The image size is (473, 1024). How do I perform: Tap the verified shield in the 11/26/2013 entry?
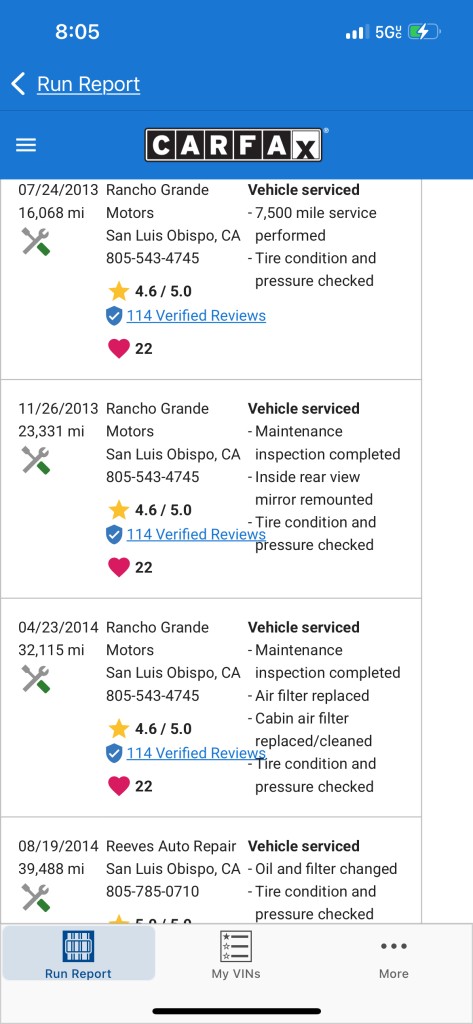point(114,535)
